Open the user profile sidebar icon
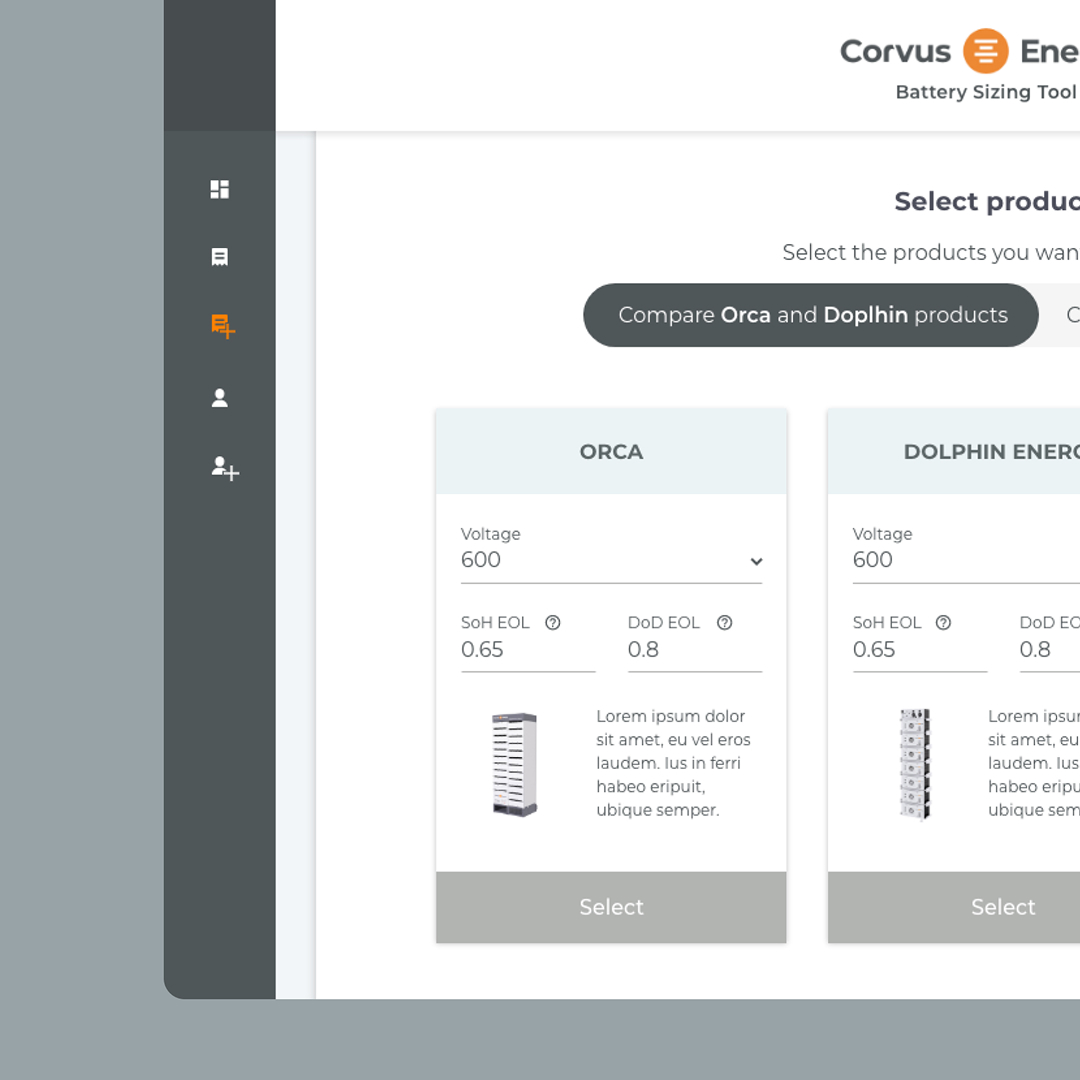 219,398
